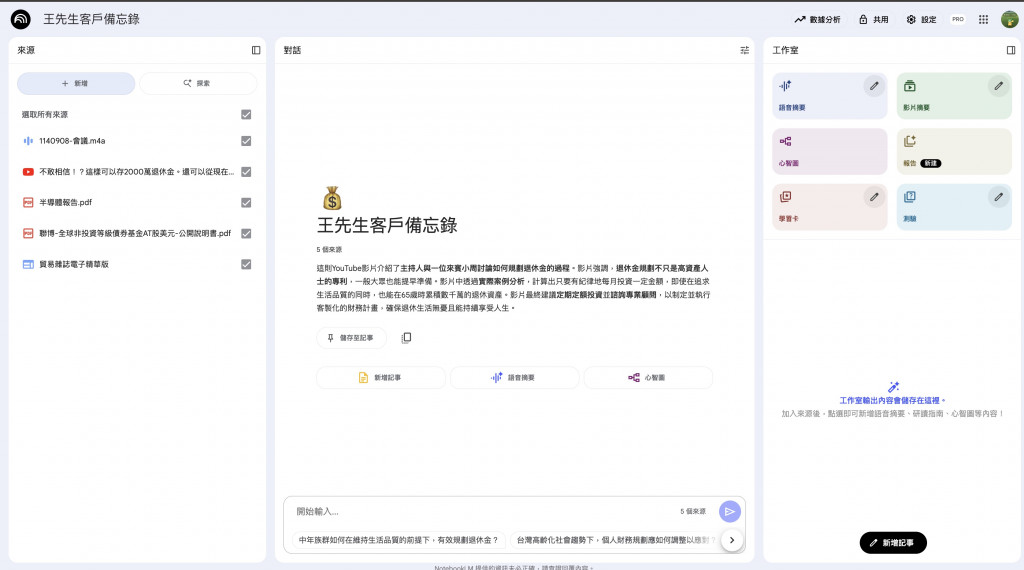1024x570 pixels.
Task: Show next suggested questions with chevron
Action: pyautogui.click(x=732, y=540)
